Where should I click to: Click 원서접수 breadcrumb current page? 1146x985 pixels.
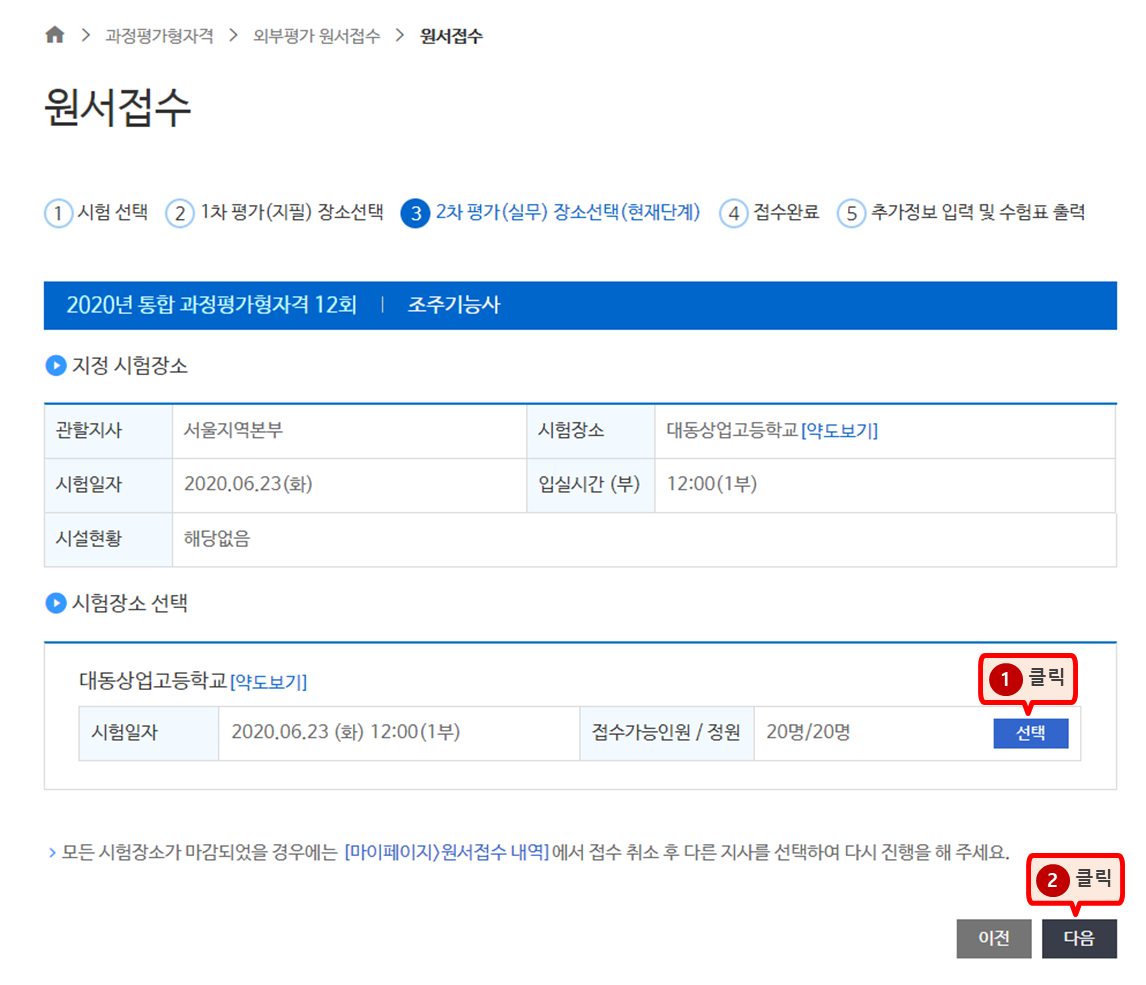(451, 36)
